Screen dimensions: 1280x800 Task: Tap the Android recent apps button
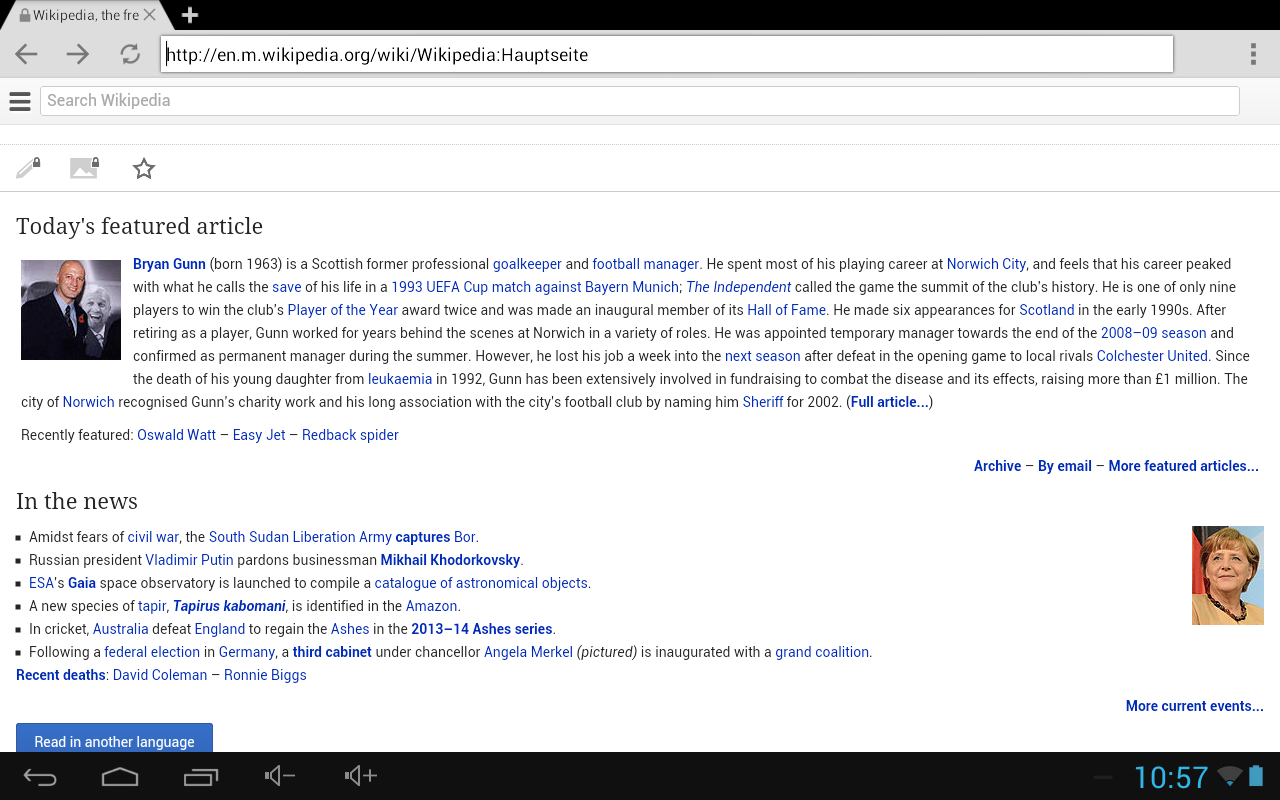(x=200, y=776)
